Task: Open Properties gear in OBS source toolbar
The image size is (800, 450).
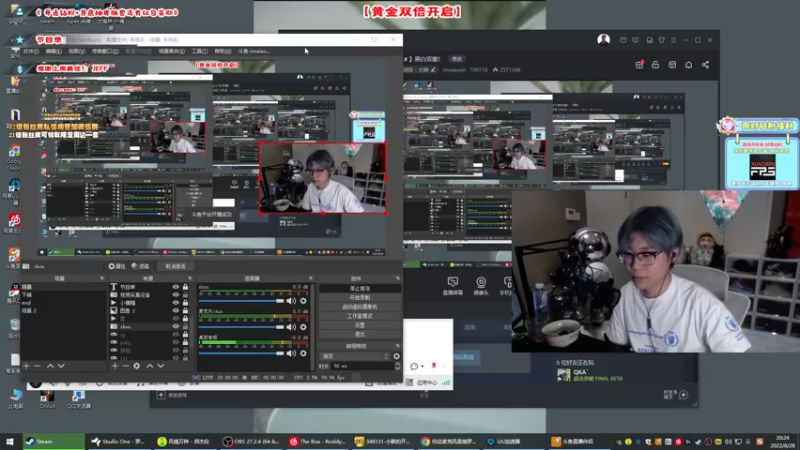Action: pos(117,266)
